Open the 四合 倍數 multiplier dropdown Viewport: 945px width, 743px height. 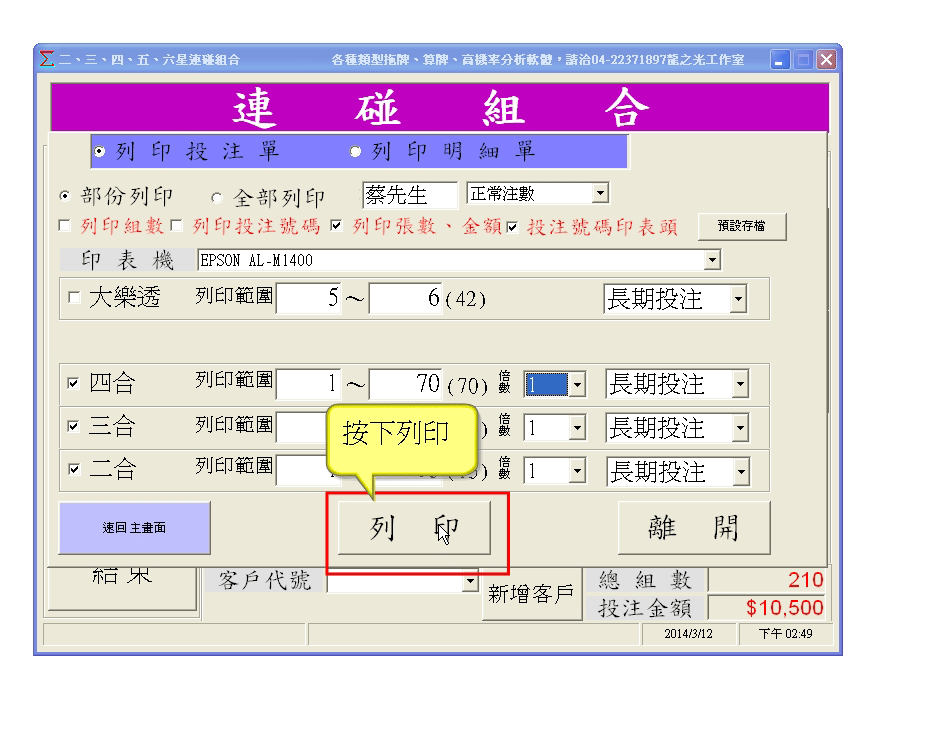coord(576,385)
